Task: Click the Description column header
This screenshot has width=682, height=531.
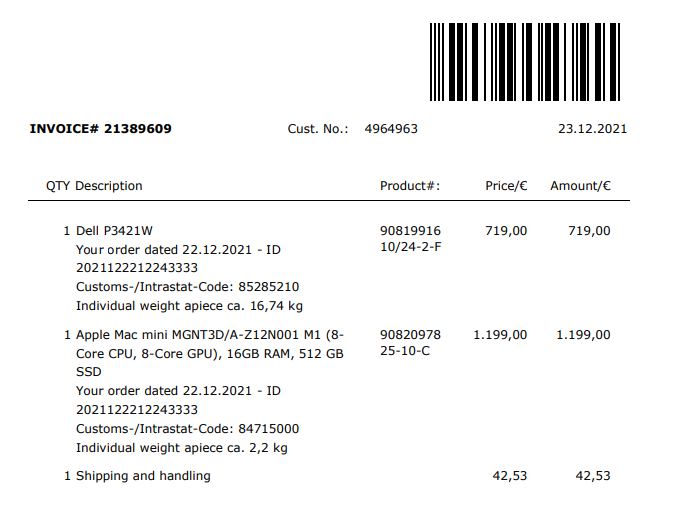Action: [109, 186]
